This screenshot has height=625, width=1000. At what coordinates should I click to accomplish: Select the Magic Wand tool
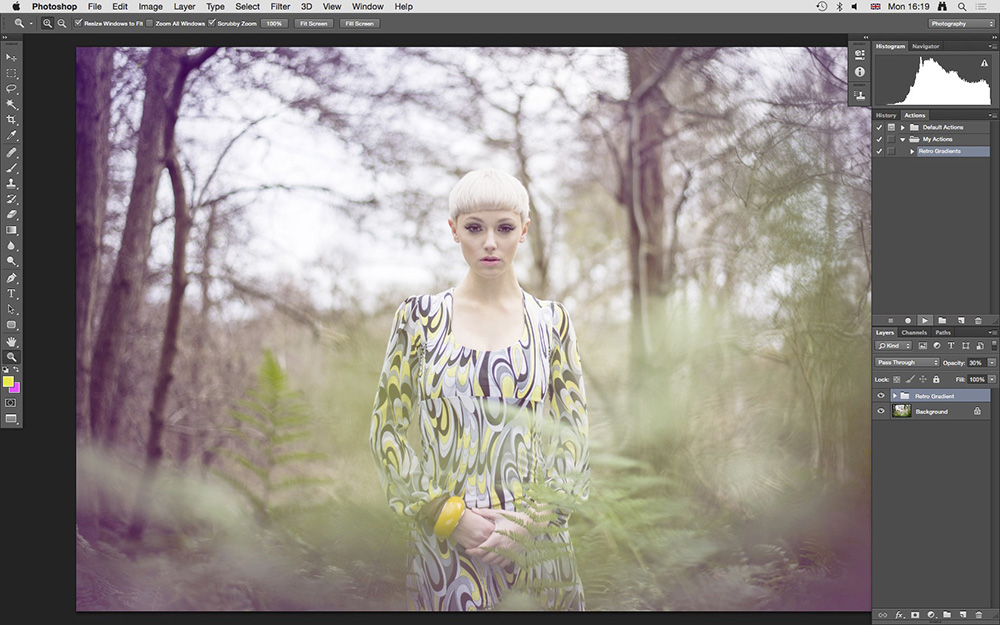11,104
